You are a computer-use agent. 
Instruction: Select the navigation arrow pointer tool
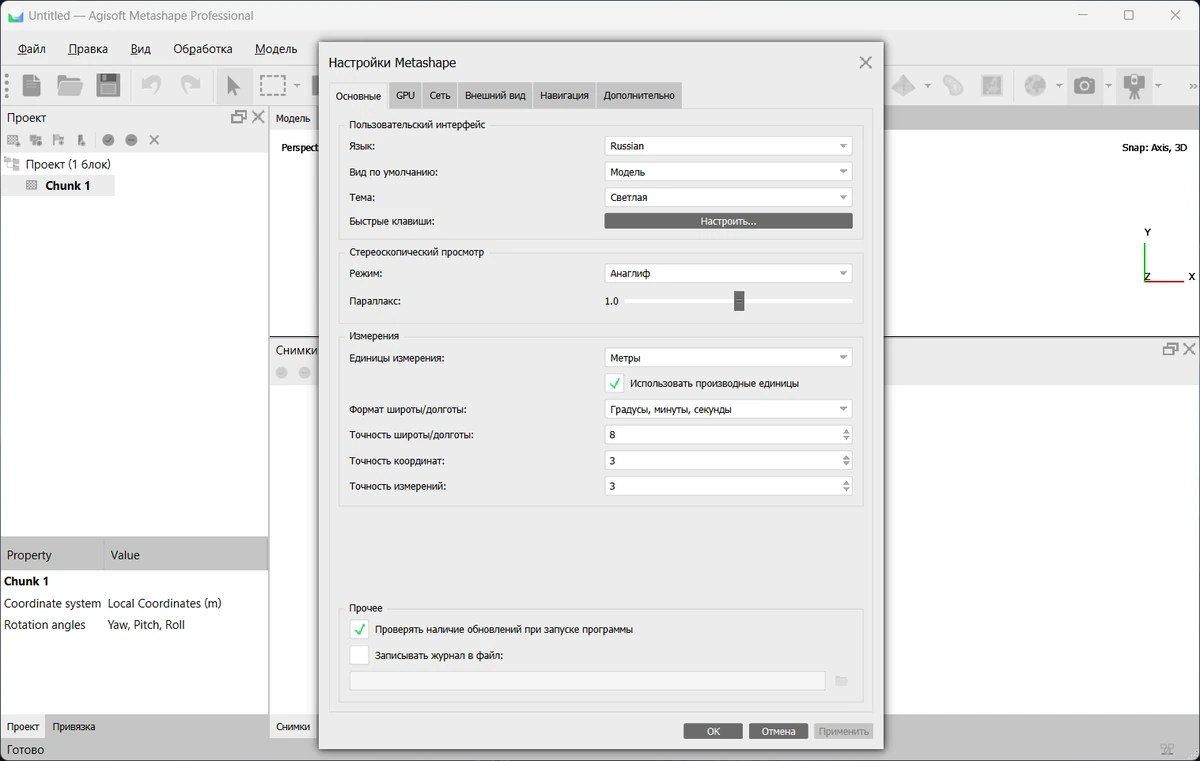point(233,85)
